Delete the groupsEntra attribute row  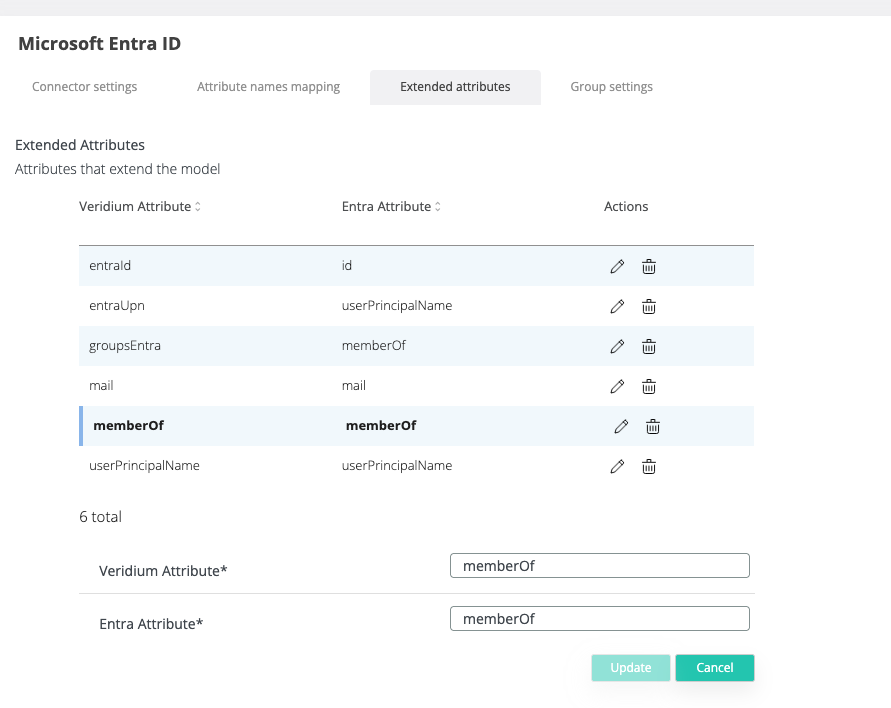coord(649,347)
